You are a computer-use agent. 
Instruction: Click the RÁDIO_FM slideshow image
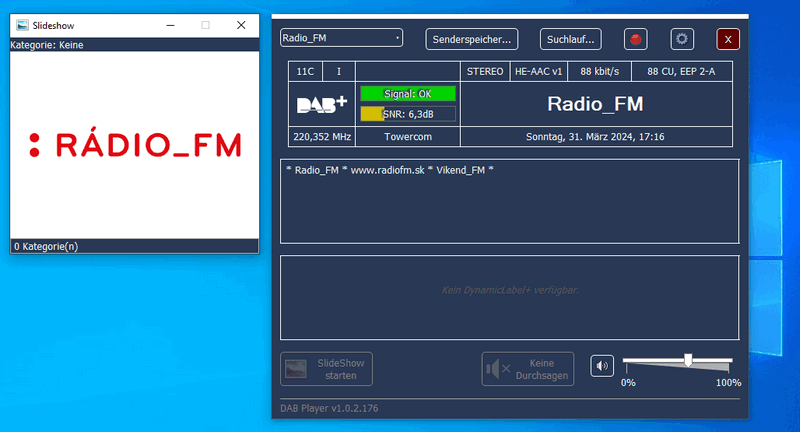coord(135,145)
